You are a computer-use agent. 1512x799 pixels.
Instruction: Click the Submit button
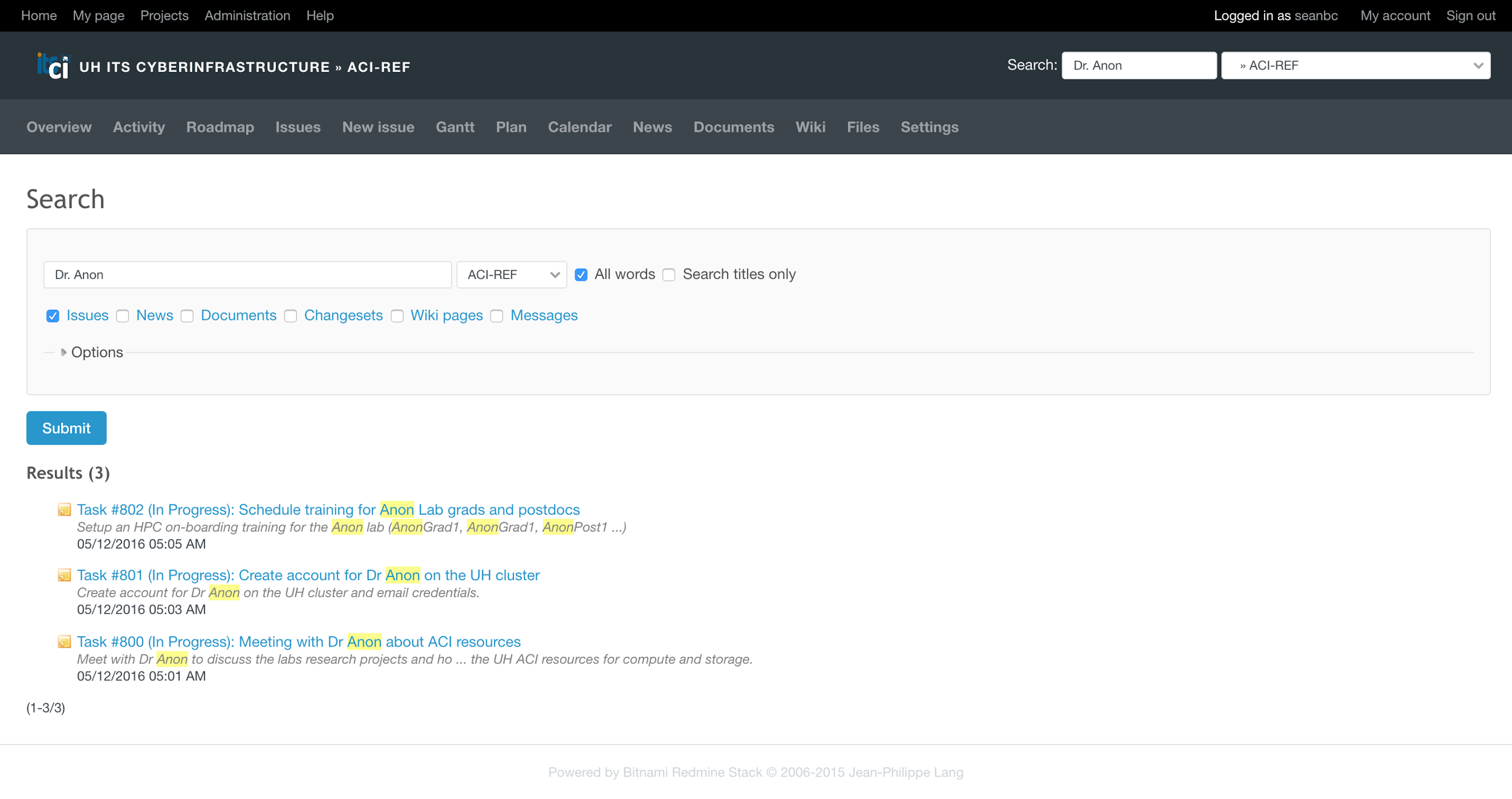(x=67, y=428)
